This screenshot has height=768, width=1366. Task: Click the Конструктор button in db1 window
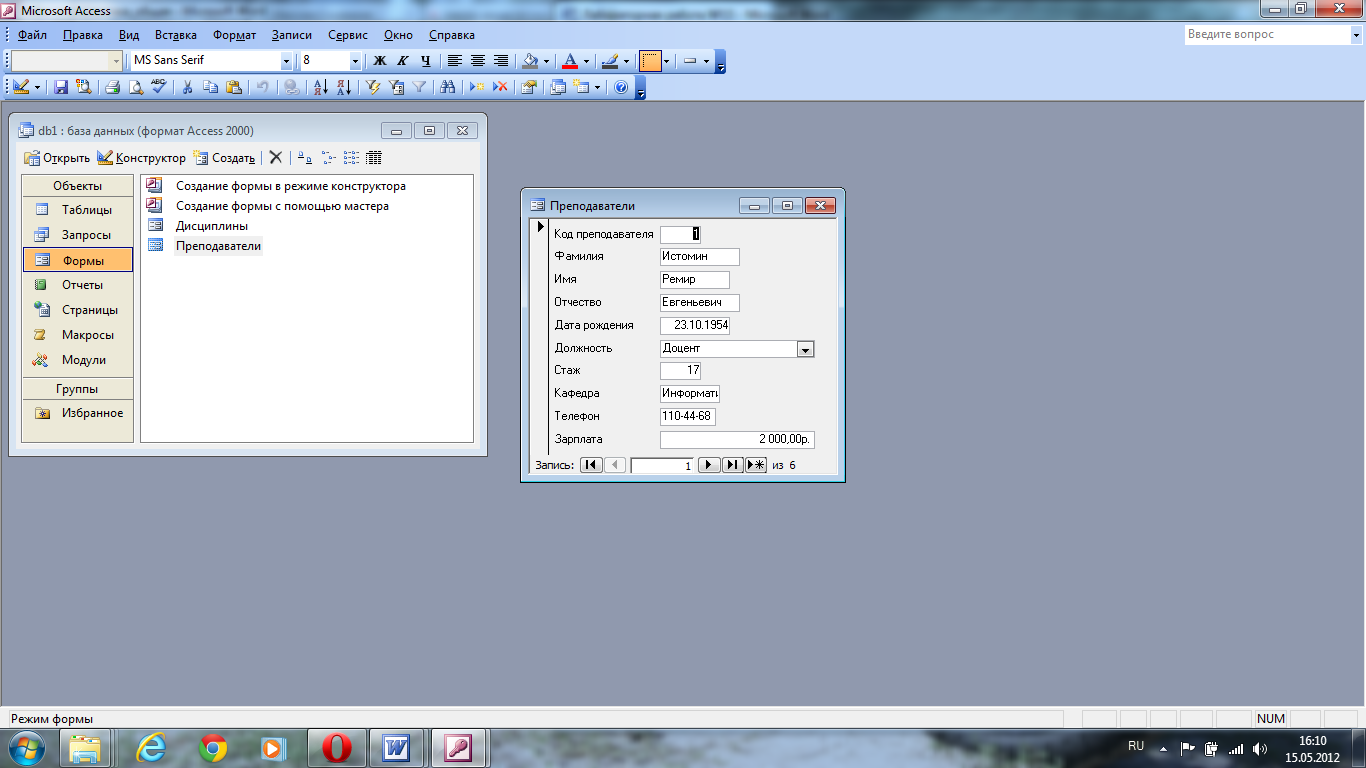pyautogui.click(x=141, y=157)
